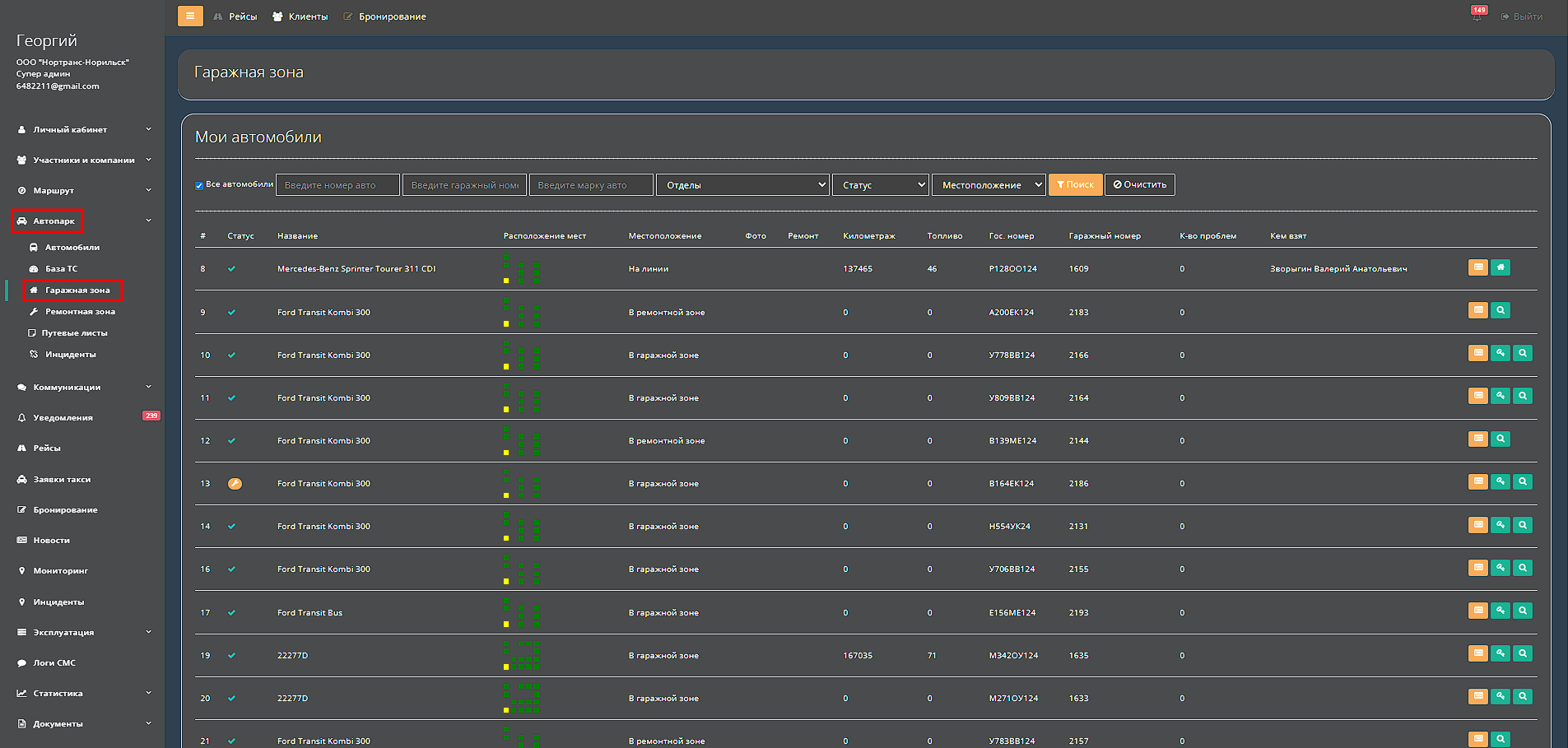The height and width of the screenshot is (748, 1568).
Task: Click the "Очистить" button
Action: (x=1139, y=184)
